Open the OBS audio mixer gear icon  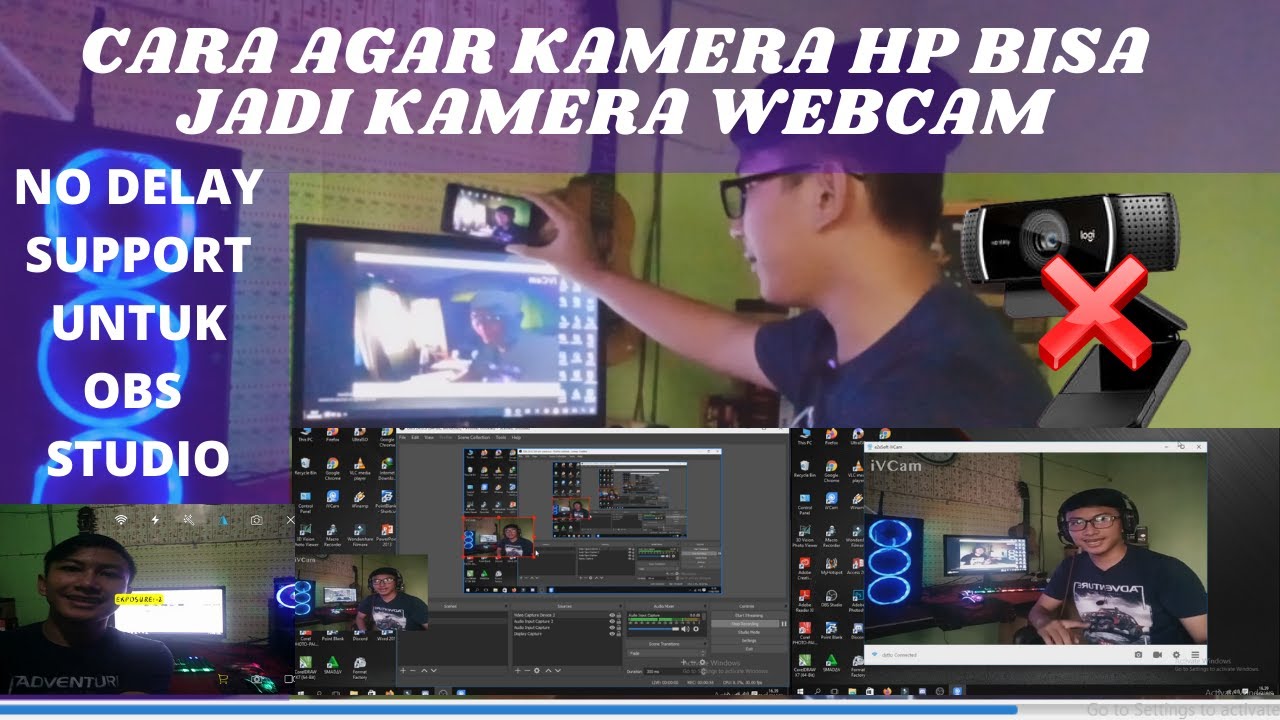pyautogui.click(x=696, y=629)
